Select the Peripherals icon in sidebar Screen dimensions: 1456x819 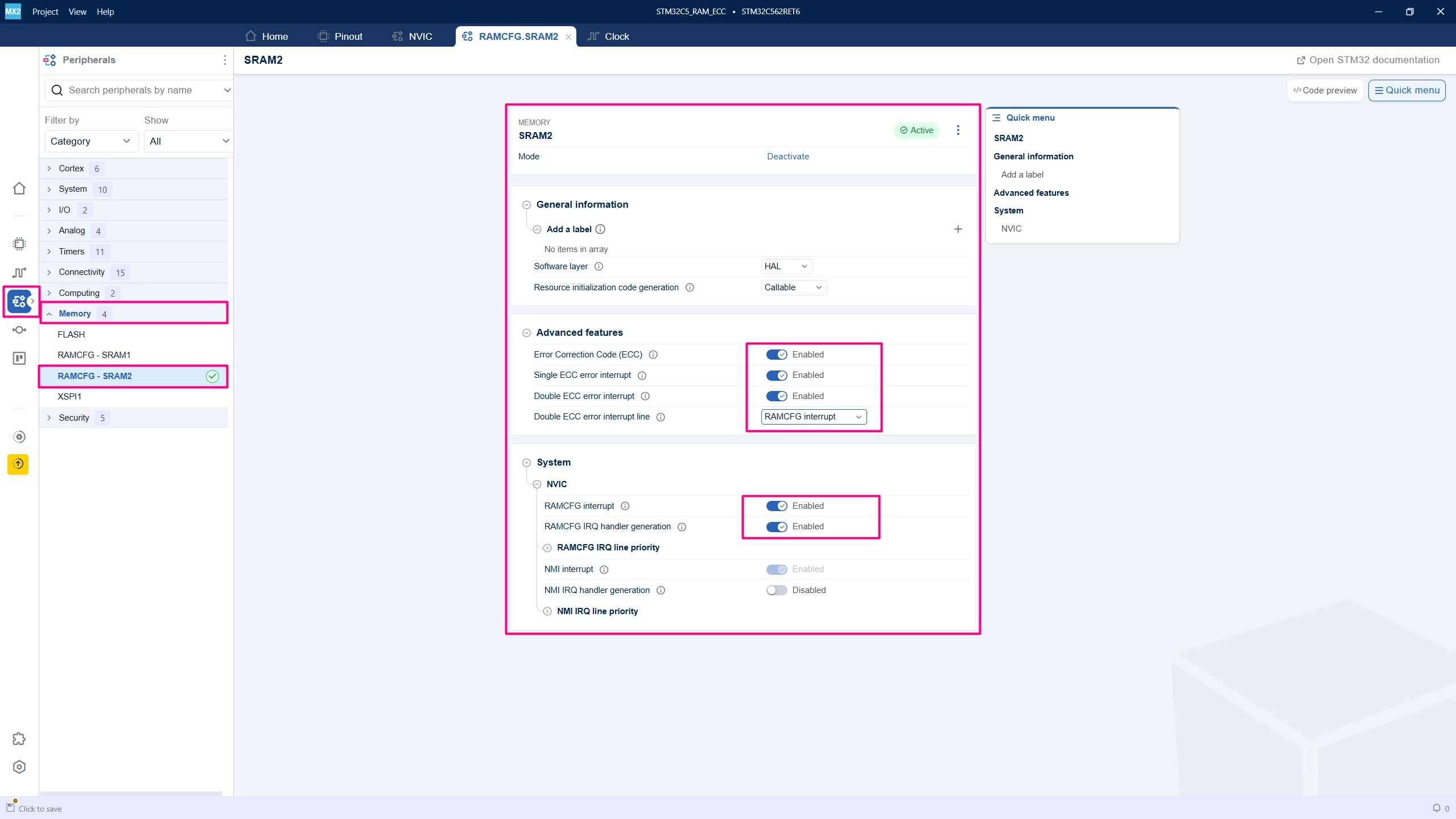point(19,301)
